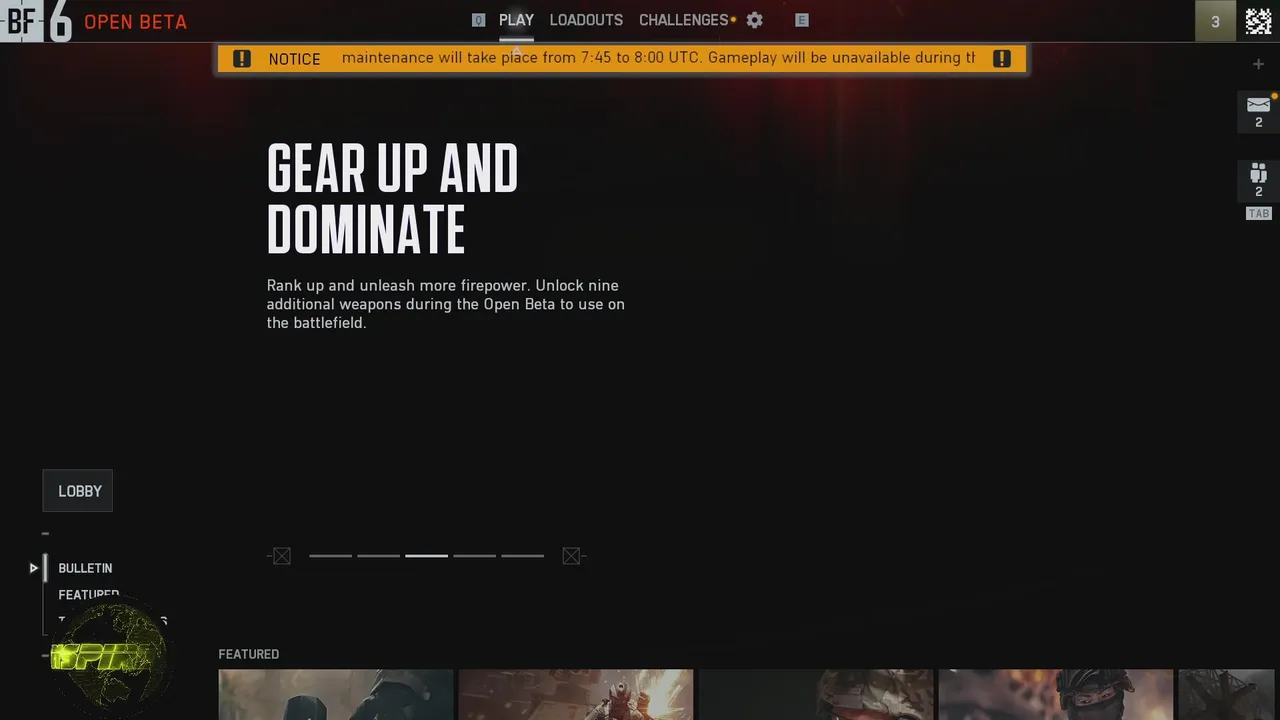Go to previous carousel slide icon
This screenshot has height=720, width=1280.
click(281, 556)
